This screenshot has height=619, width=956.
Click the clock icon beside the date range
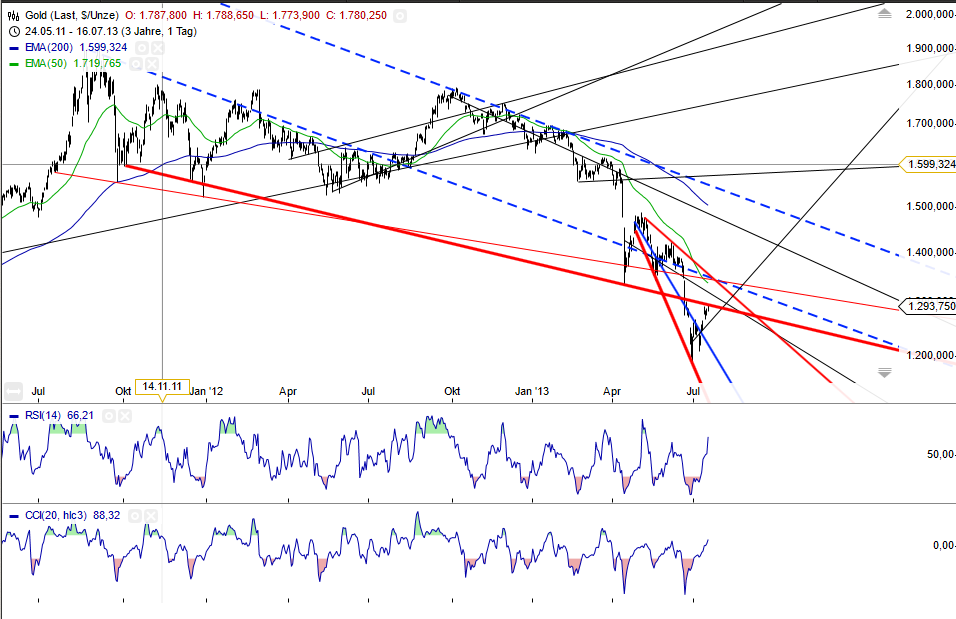tap(14, 31)
